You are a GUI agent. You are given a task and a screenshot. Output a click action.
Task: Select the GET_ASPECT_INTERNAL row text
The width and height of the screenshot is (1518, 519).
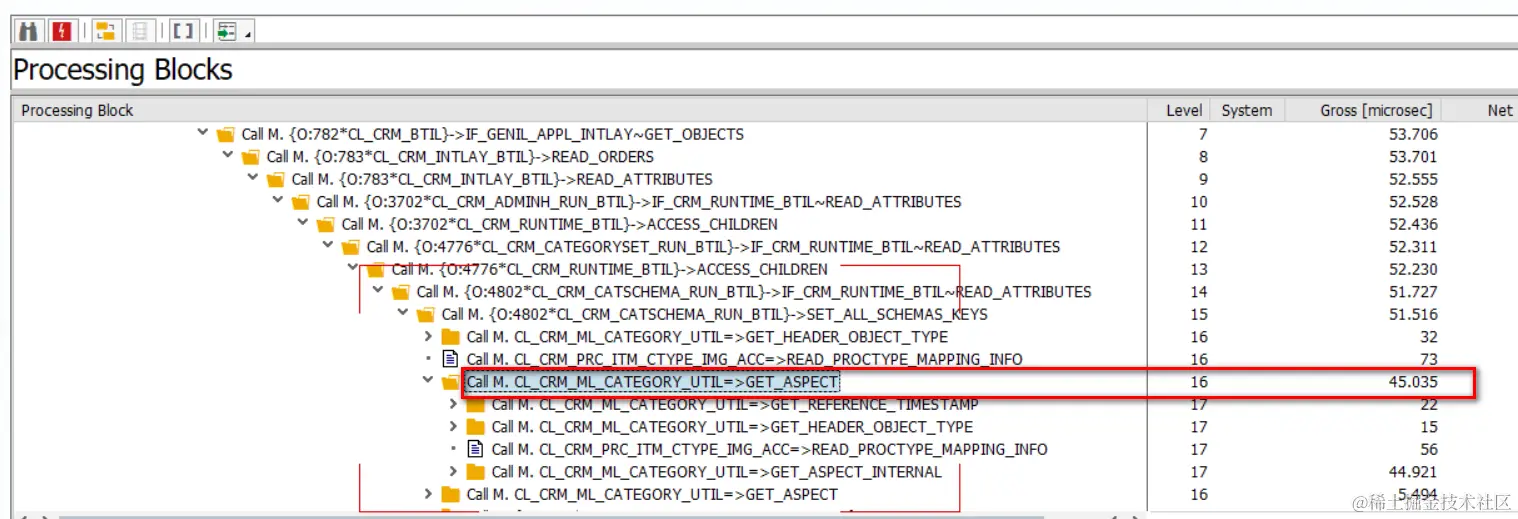pyautogui.click(x=717, y=472)
